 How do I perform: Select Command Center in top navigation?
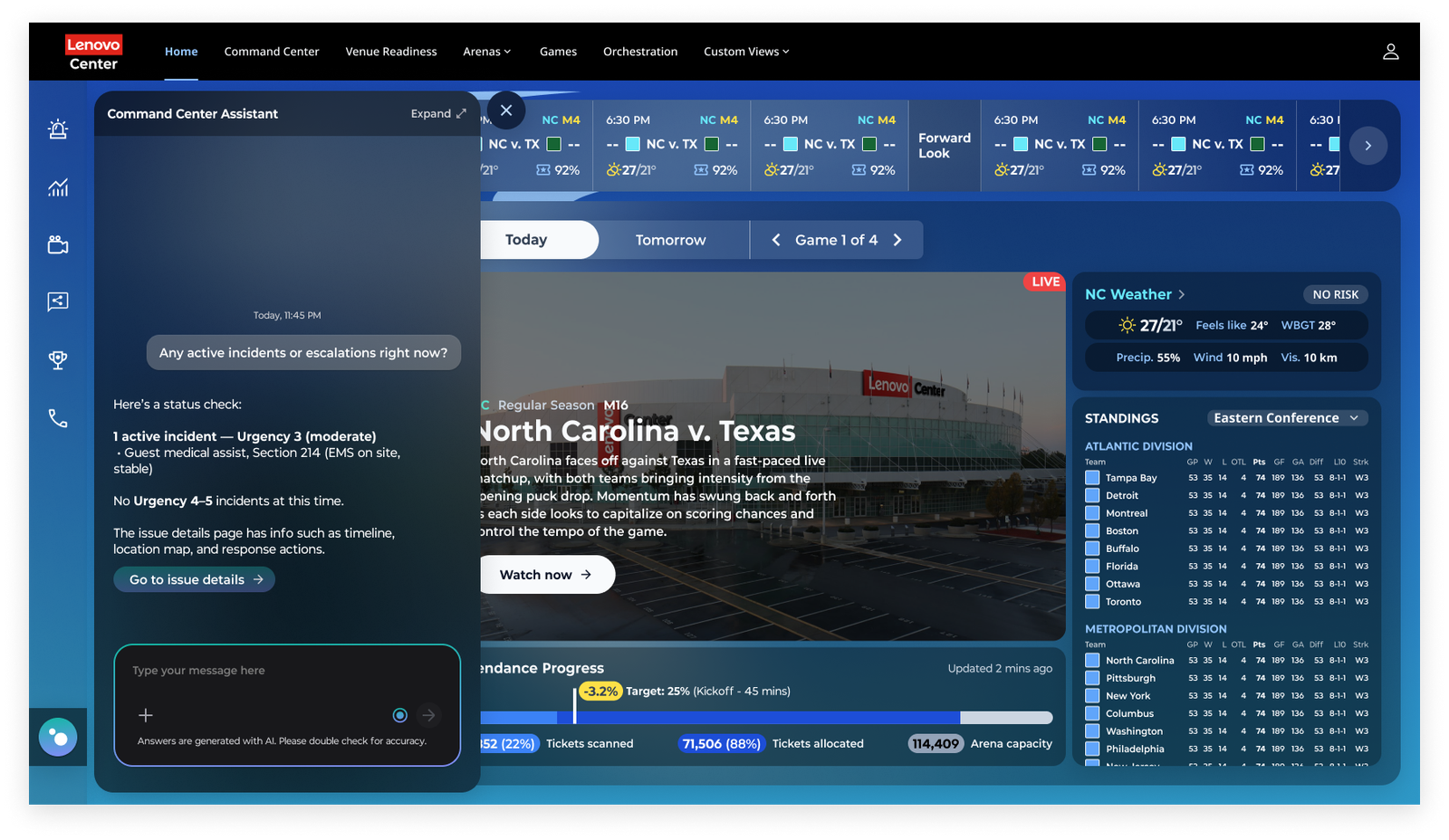tap(272, 52)
